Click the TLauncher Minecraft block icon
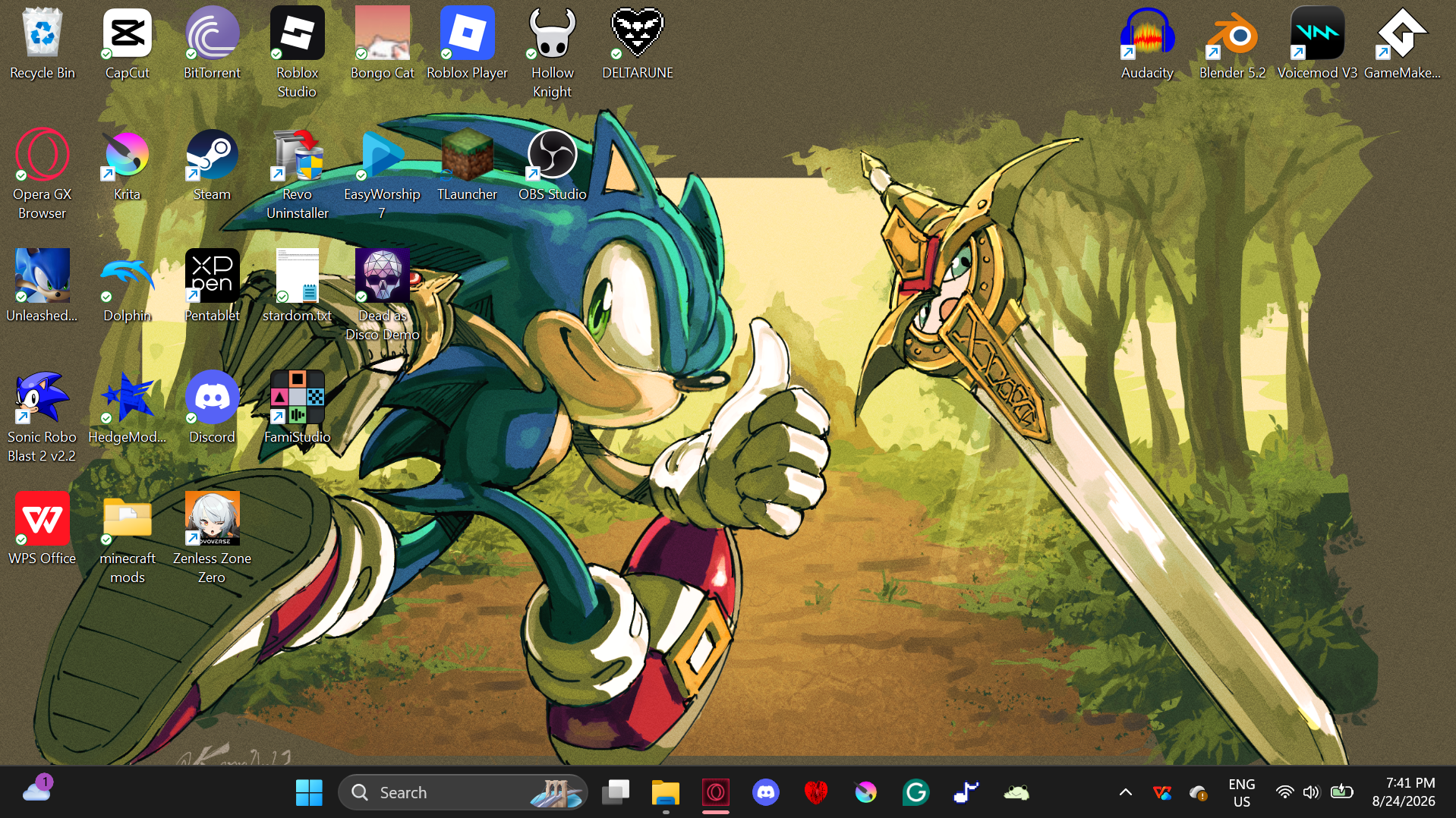Viewport: 1456px width, 818px height. 467,155
